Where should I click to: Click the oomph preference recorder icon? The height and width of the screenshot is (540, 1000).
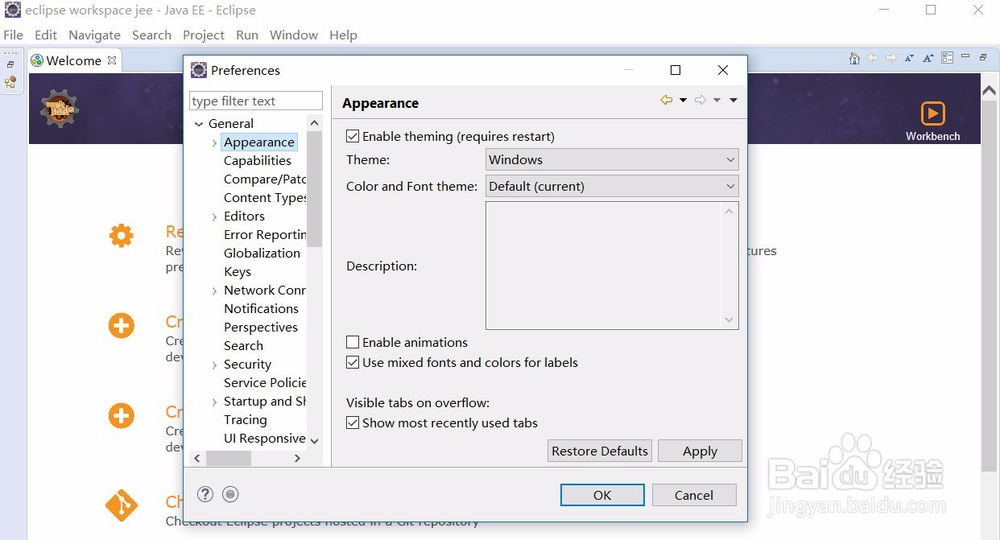(230, 494)
